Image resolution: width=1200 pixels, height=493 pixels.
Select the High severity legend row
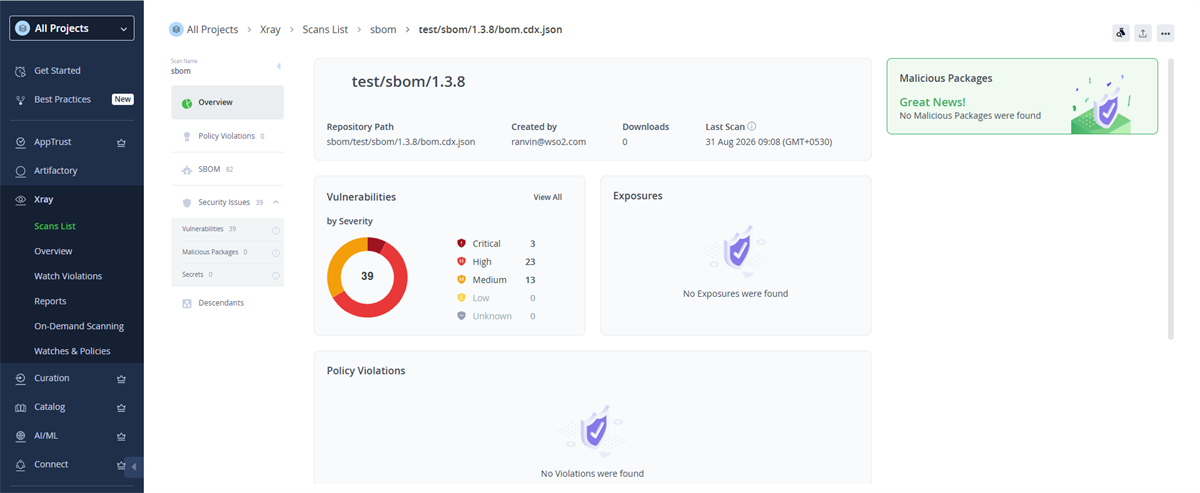496,262
